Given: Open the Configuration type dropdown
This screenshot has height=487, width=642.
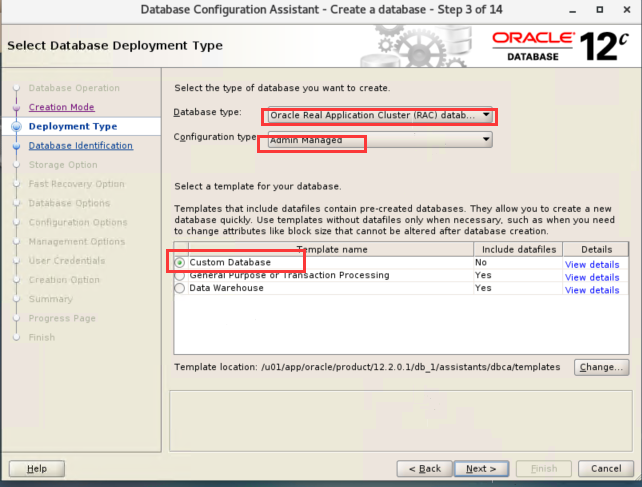Looking at the screenshot, I should click(x=380, y=140).
